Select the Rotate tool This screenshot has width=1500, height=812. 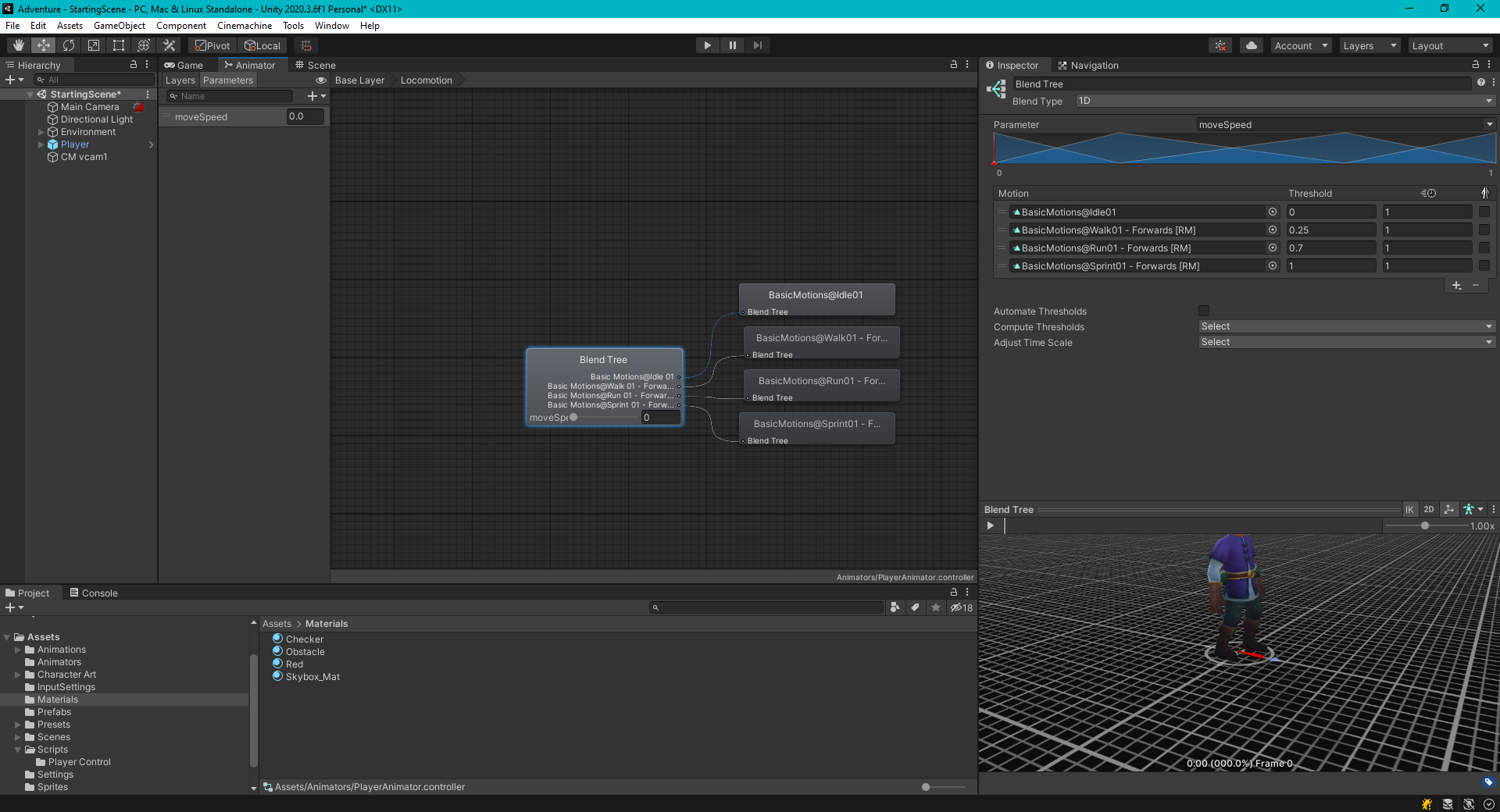[69, 45]
